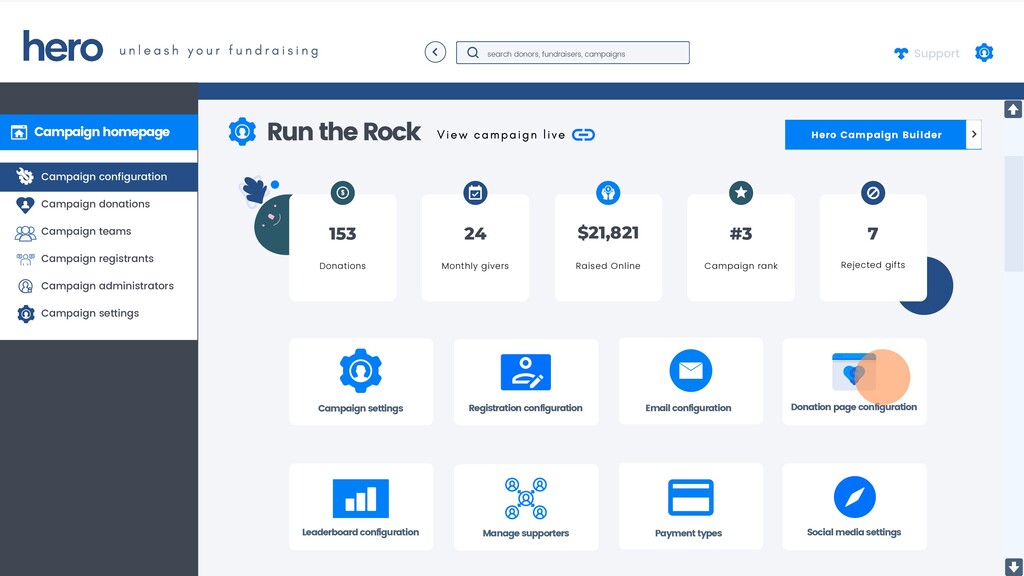1024x576 pixels.
Task: Open the Hero Campaign Builder
Action: (x=875, y=135)
